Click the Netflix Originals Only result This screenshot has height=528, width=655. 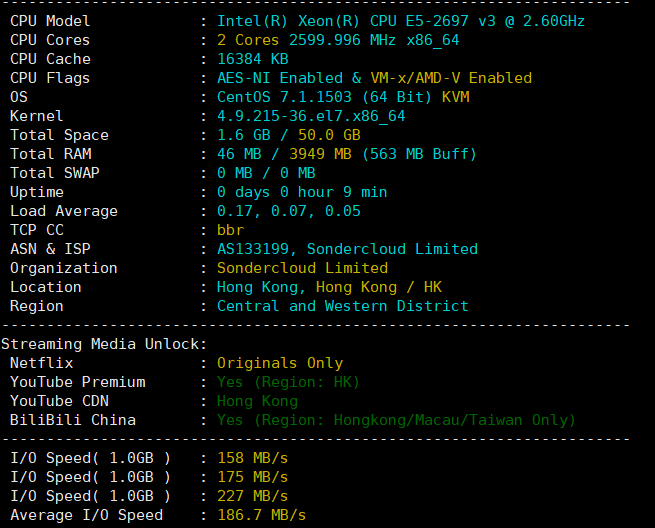coord(280,363)
